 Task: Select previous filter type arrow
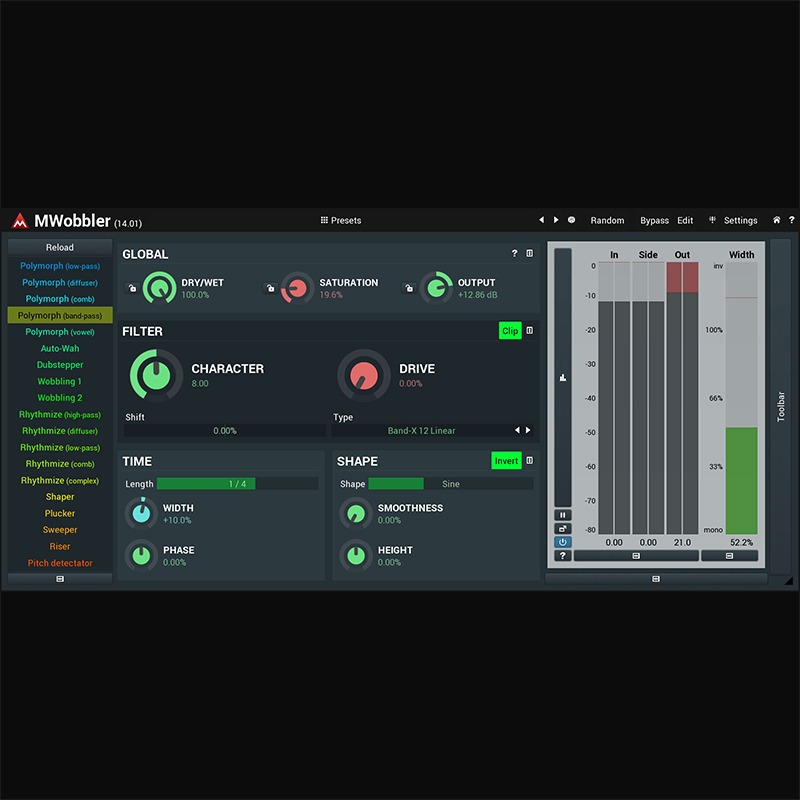pos(517,430)
